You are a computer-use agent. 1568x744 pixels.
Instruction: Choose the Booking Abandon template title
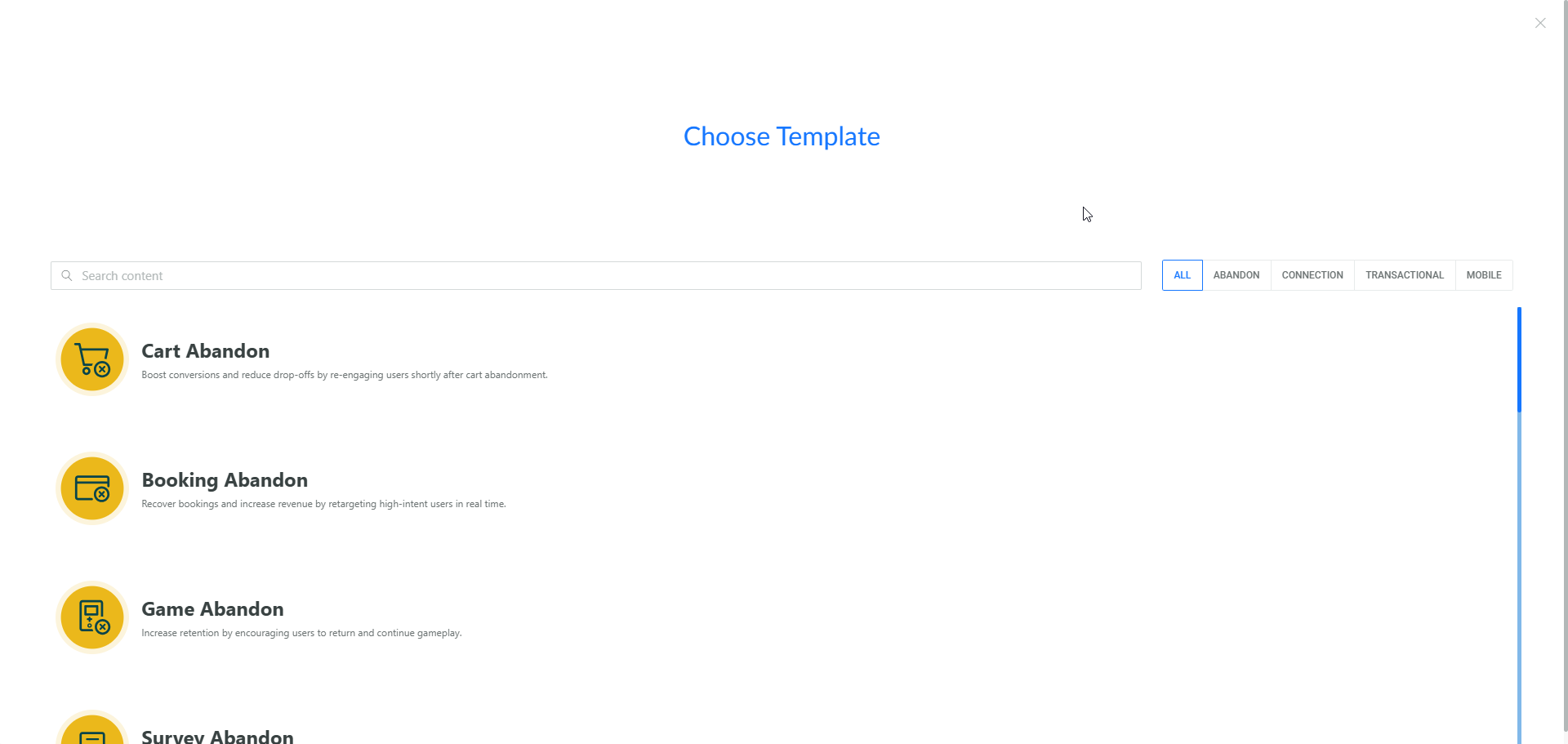click(x=225, y=480)
